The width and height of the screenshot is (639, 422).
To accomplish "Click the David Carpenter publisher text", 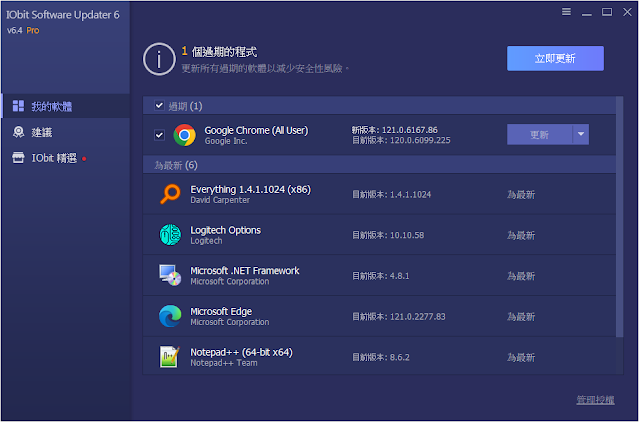I will pos(220,200).
